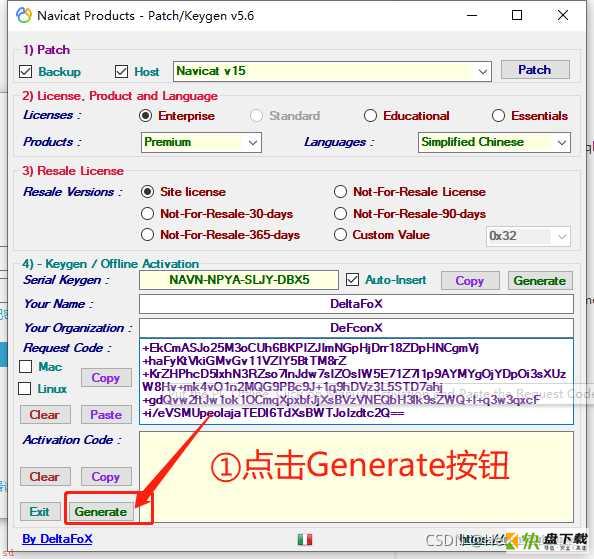The width and height of the screenshot is (594, 559).
Task: Click the Navicat keygen app icon in title bar
Action: 24,16
